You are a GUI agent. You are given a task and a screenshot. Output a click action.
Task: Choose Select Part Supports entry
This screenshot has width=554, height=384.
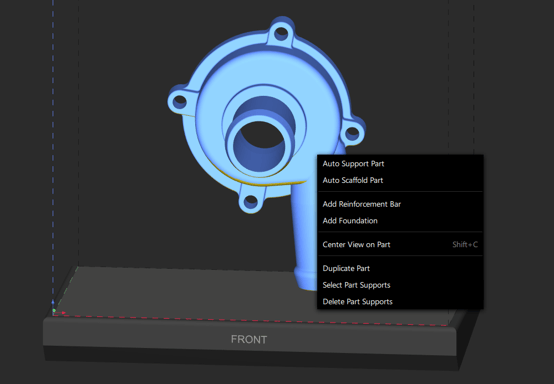pyautogui.click(x=400, y=285)
